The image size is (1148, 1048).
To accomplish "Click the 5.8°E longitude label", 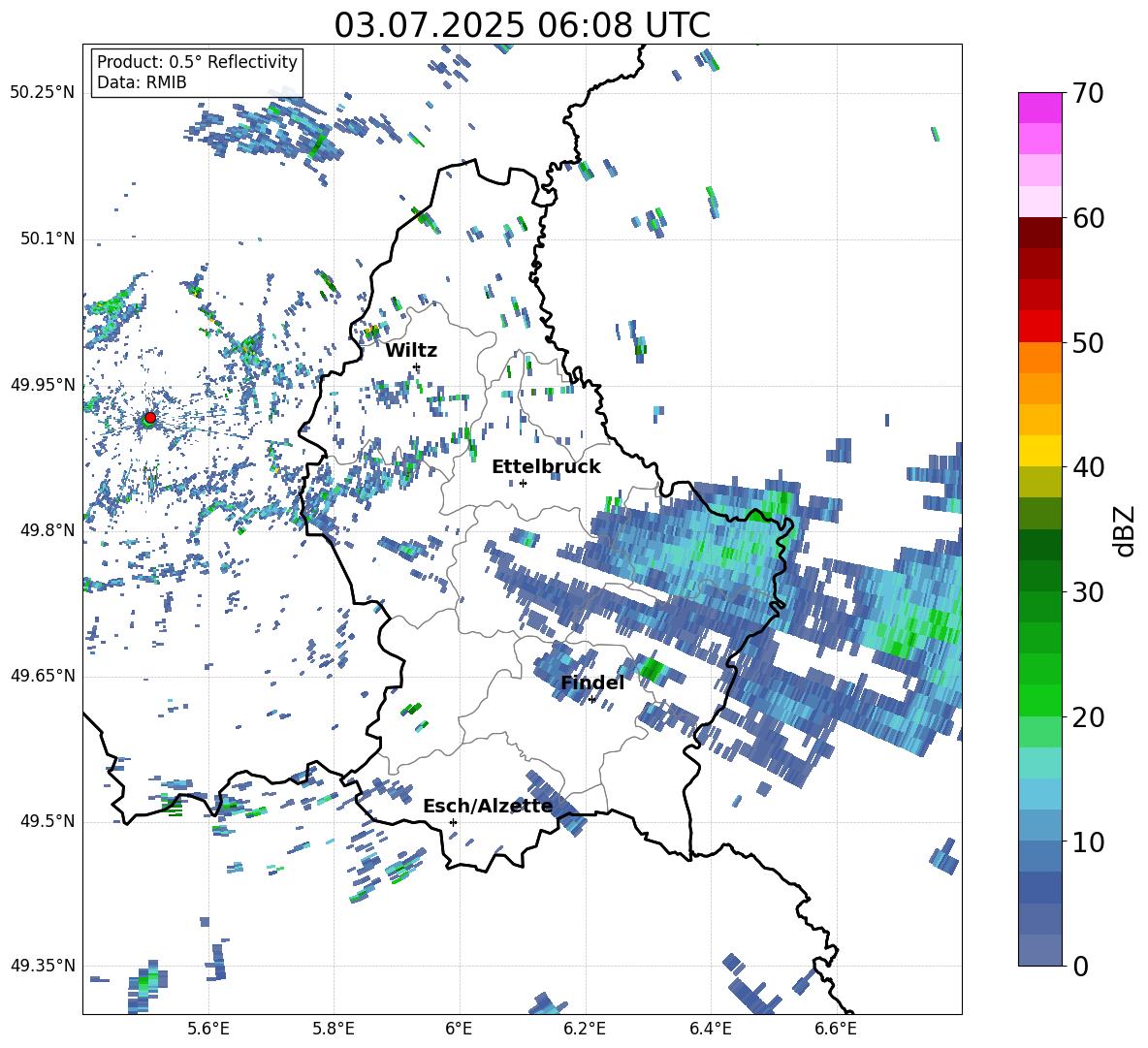I will click(334, 1029).
